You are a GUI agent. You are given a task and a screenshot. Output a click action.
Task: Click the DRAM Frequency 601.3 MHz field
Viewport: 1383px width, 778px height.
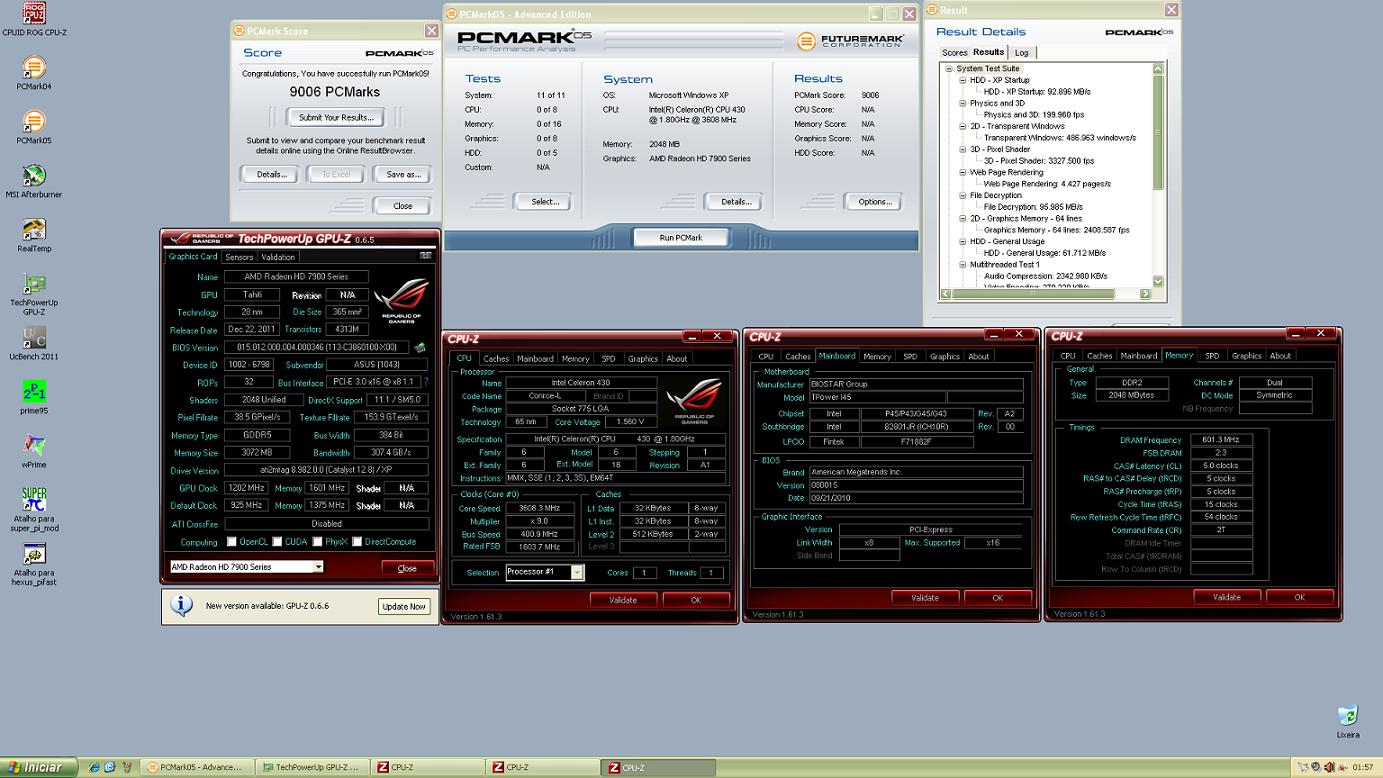pos(1220,440)
